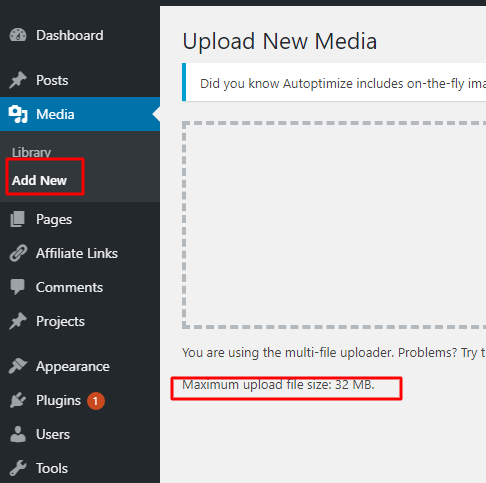Image resolution: width=486 pixels, height=483 pixels.
Task: Click the Autoptimize notice banner text
Action: pos(343,83)
